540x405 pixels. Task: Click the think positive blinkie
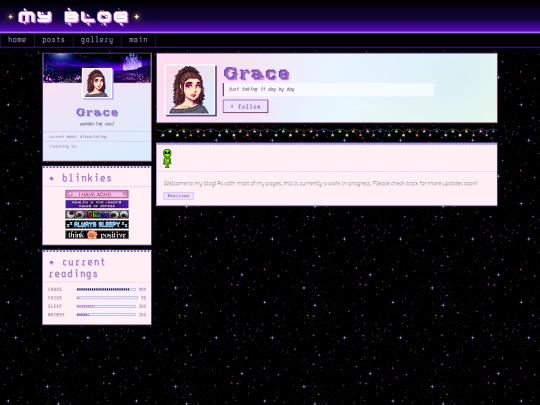point(97,235)
